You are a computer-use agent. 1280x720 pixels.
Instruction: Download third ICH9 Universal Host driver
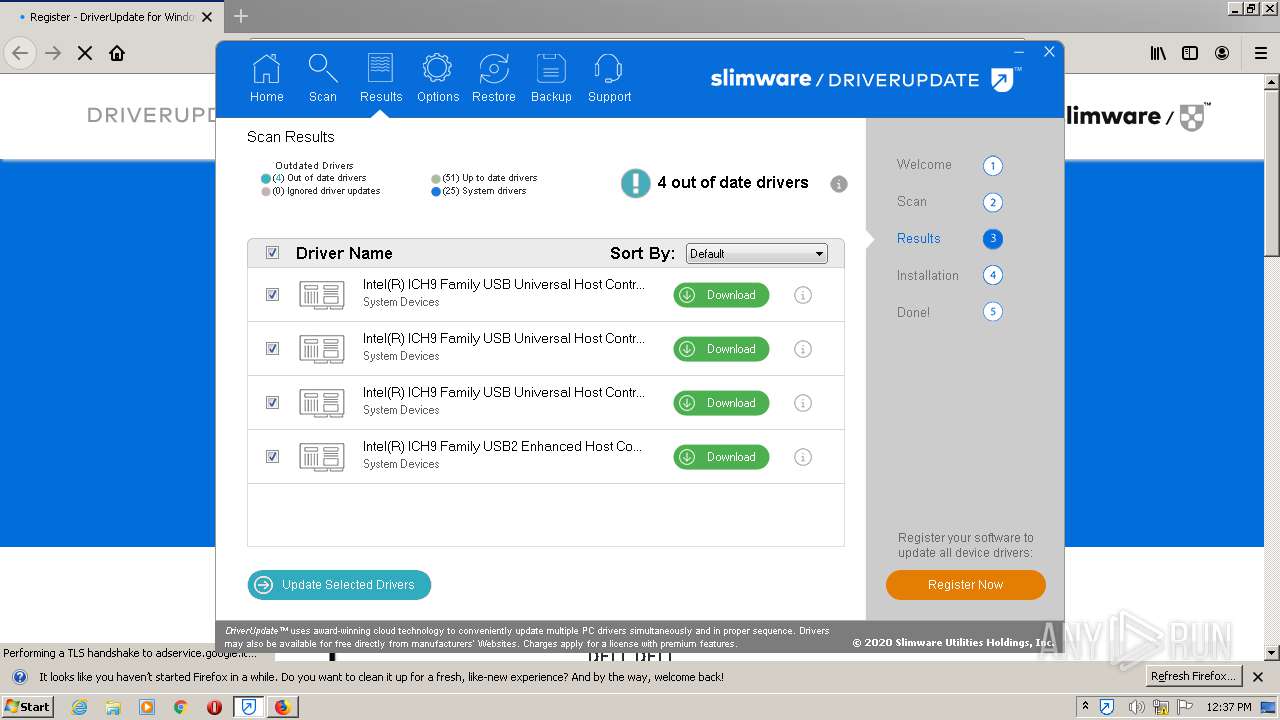721,403
